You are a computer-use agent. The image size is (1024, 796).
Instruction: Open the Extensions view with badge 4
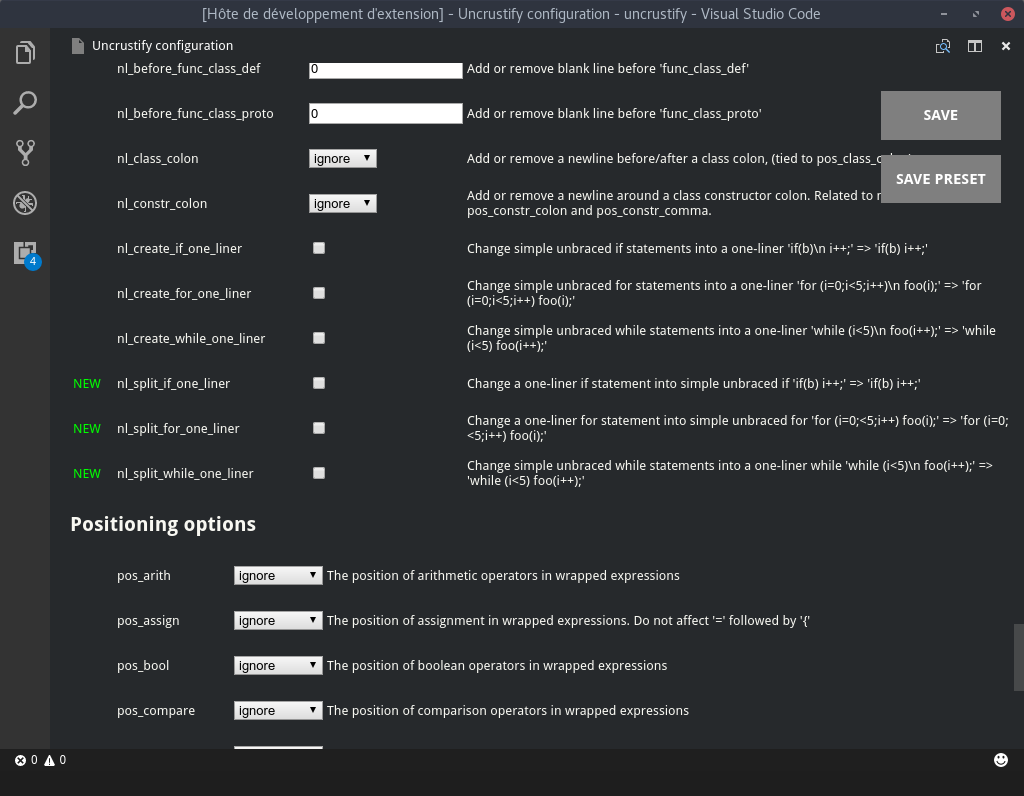click(26, 254)
